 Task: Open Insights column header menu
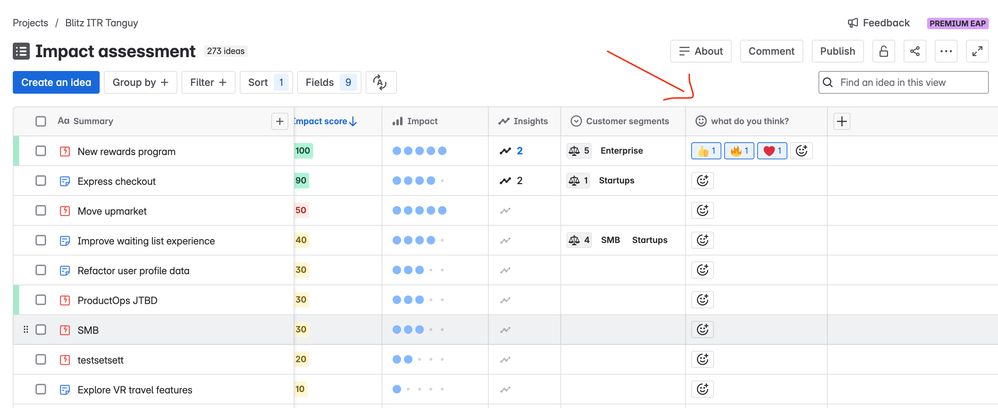click(x=523, y=122)
